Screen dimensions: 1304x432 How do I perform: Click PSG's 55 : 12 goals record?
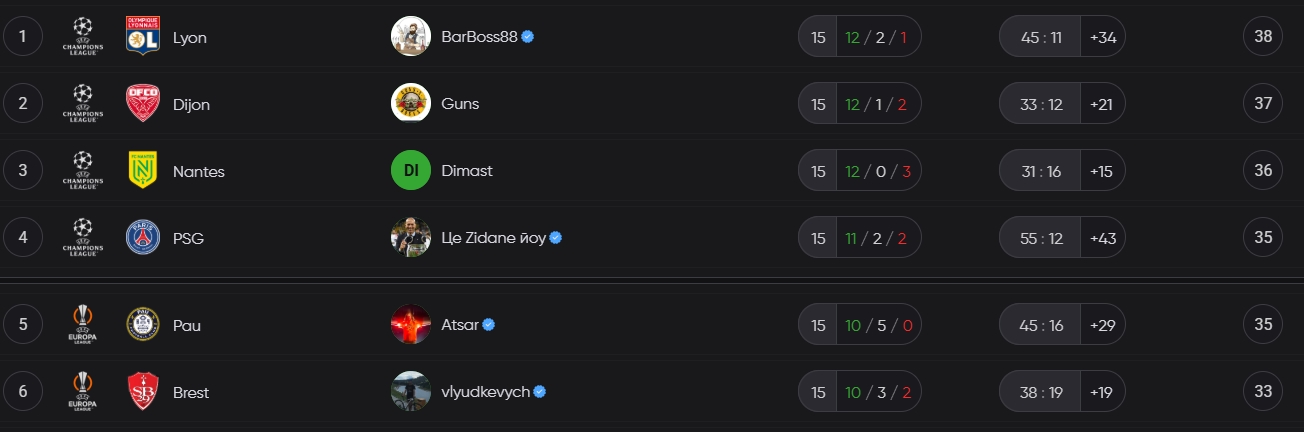[1041, 238]
